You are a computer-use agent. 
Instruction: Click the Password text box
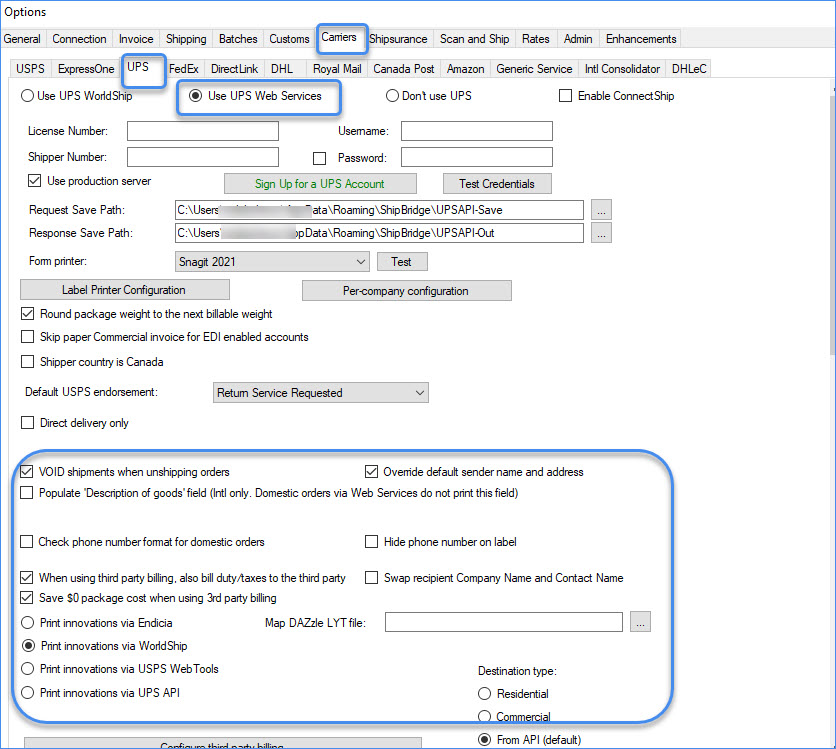477,157
